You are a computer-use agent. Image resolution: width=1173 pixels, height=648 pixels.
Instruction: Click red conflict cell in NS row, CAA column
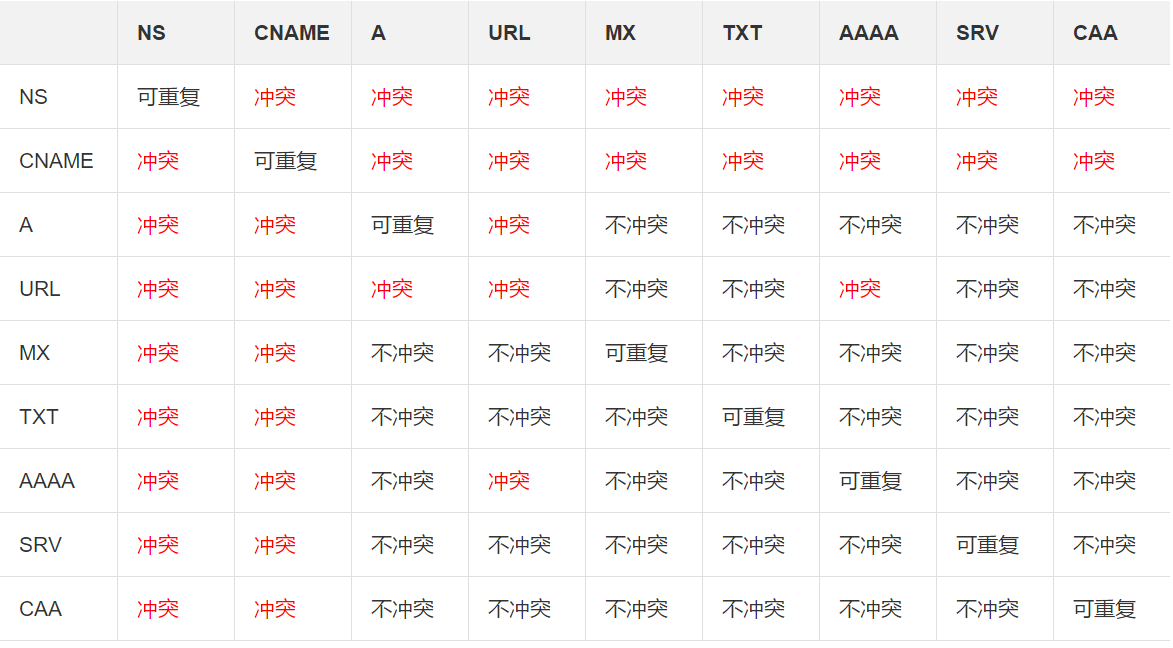click(x=1094, y=97)
